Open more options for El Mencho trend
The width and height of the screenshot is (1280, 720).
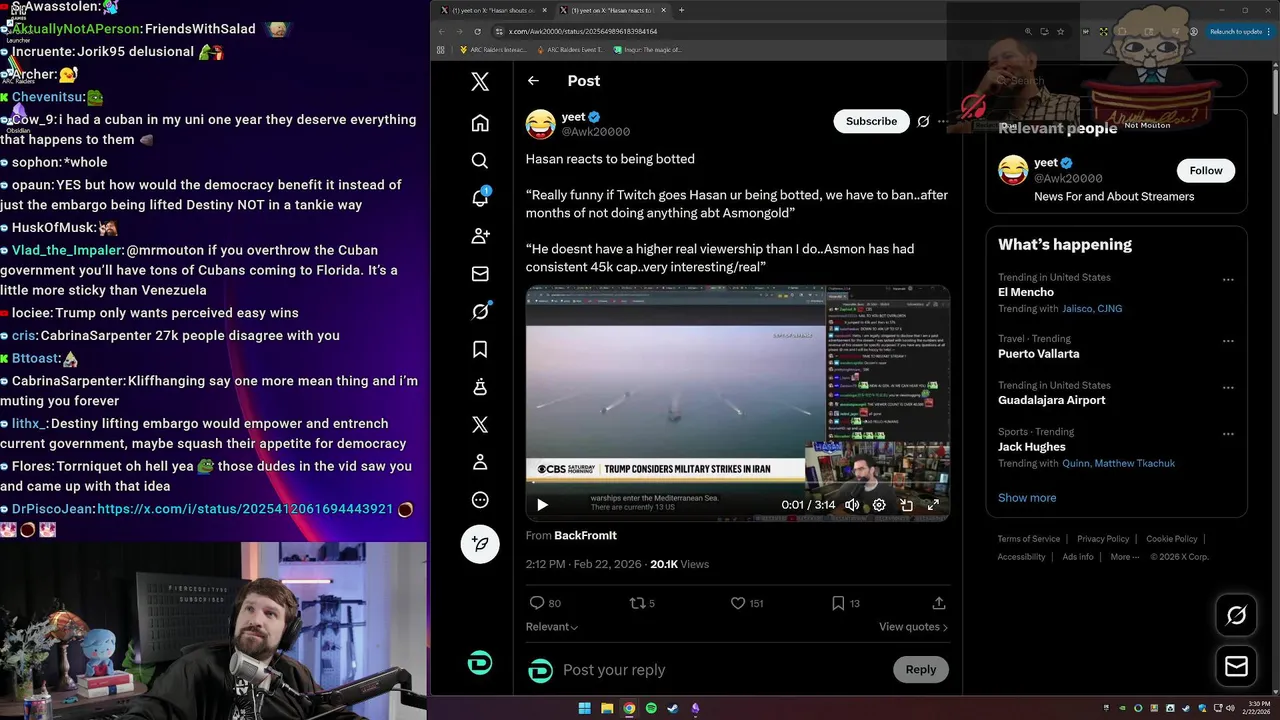[1228, 280]
